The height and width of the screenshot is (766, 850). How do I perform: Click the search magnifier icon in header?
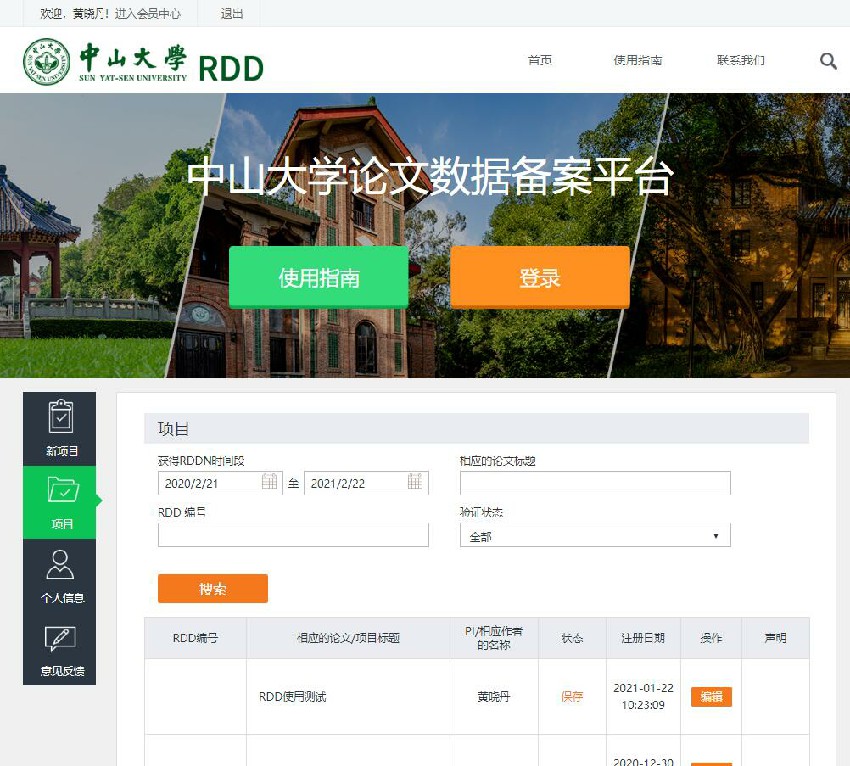(x=828, y=61)
